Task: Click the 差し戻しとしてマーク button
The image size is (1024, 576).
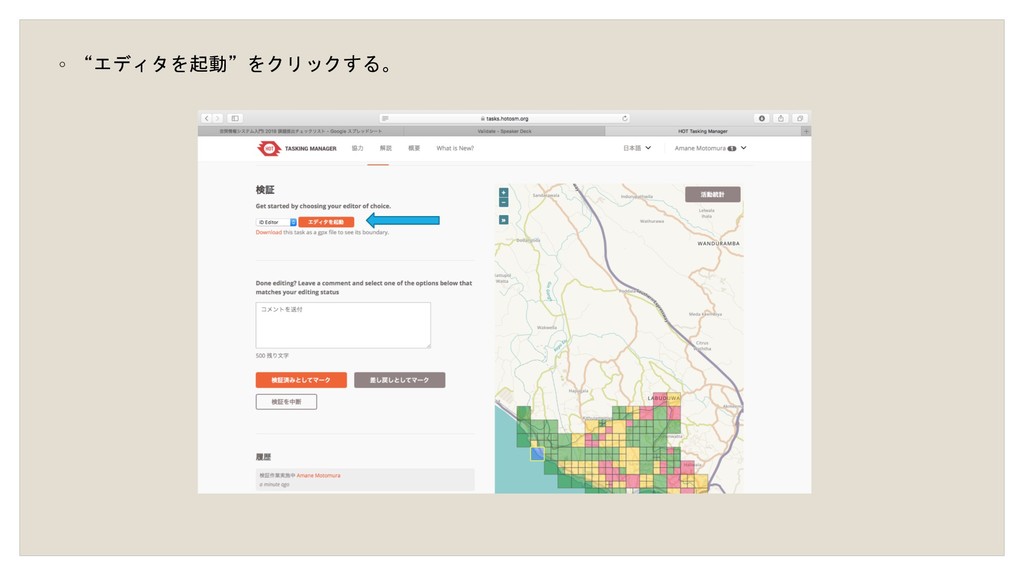Action: (x=400, y=380)
